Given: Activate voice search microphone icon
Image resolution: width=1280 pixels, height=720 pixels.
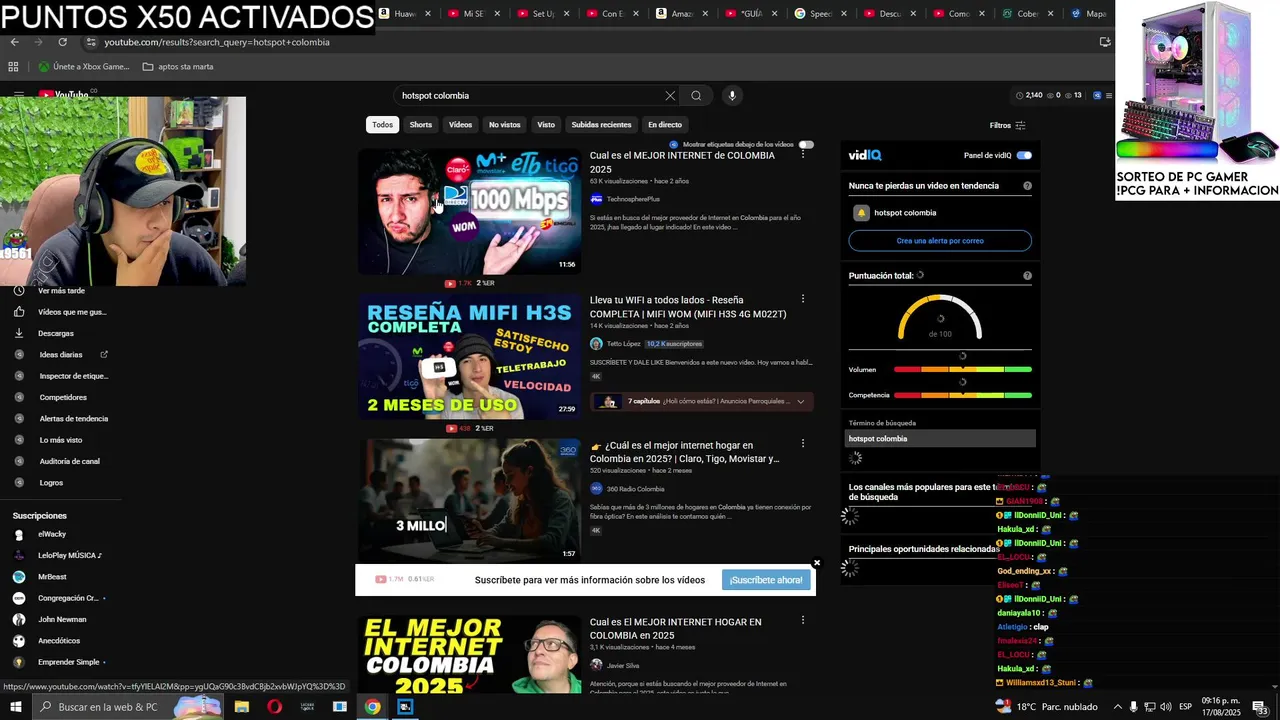Looking at the screenshot, I should coord(732,96).
